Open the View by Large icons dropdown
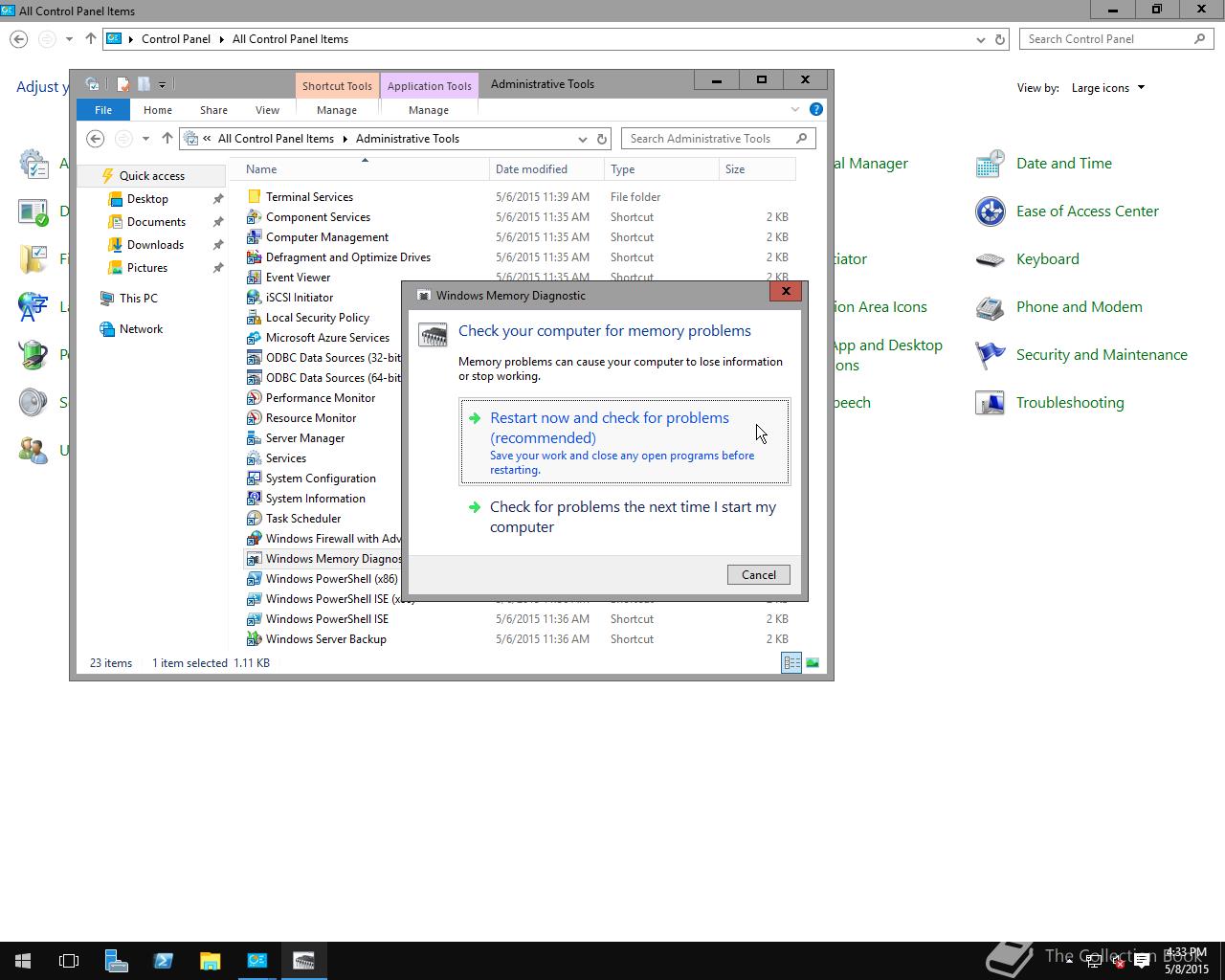1225x980 pixels. [1108, 88]
